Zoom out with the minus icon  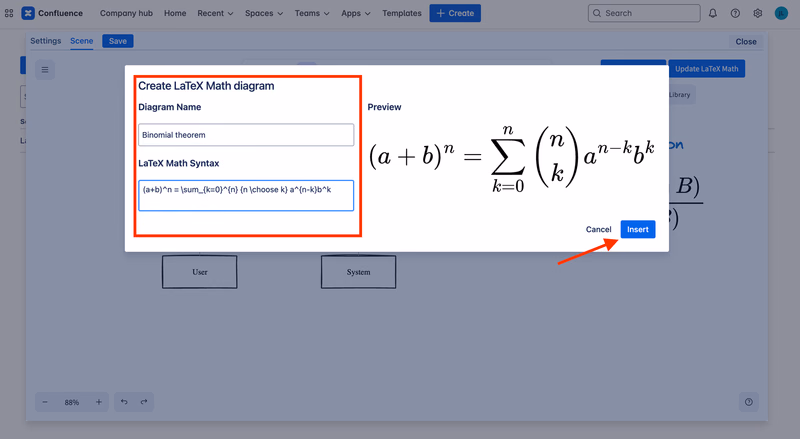(45, 402)
